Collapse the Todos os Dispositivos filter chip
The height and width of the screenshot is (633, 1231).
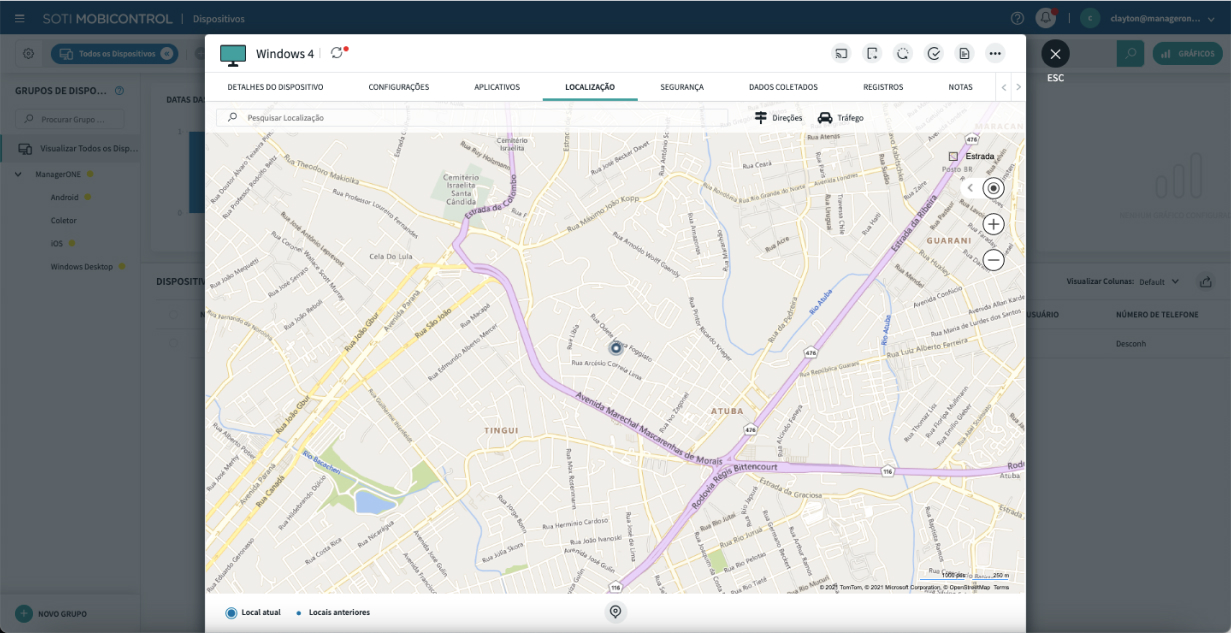[x=166, y=53]
